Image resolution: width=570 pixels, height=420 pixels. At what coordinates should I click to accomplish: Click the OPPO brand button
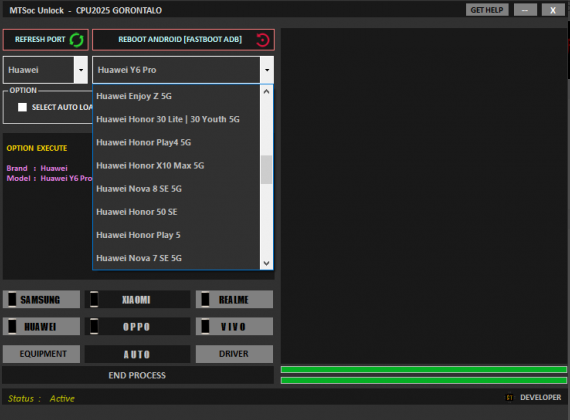(137, 326)
